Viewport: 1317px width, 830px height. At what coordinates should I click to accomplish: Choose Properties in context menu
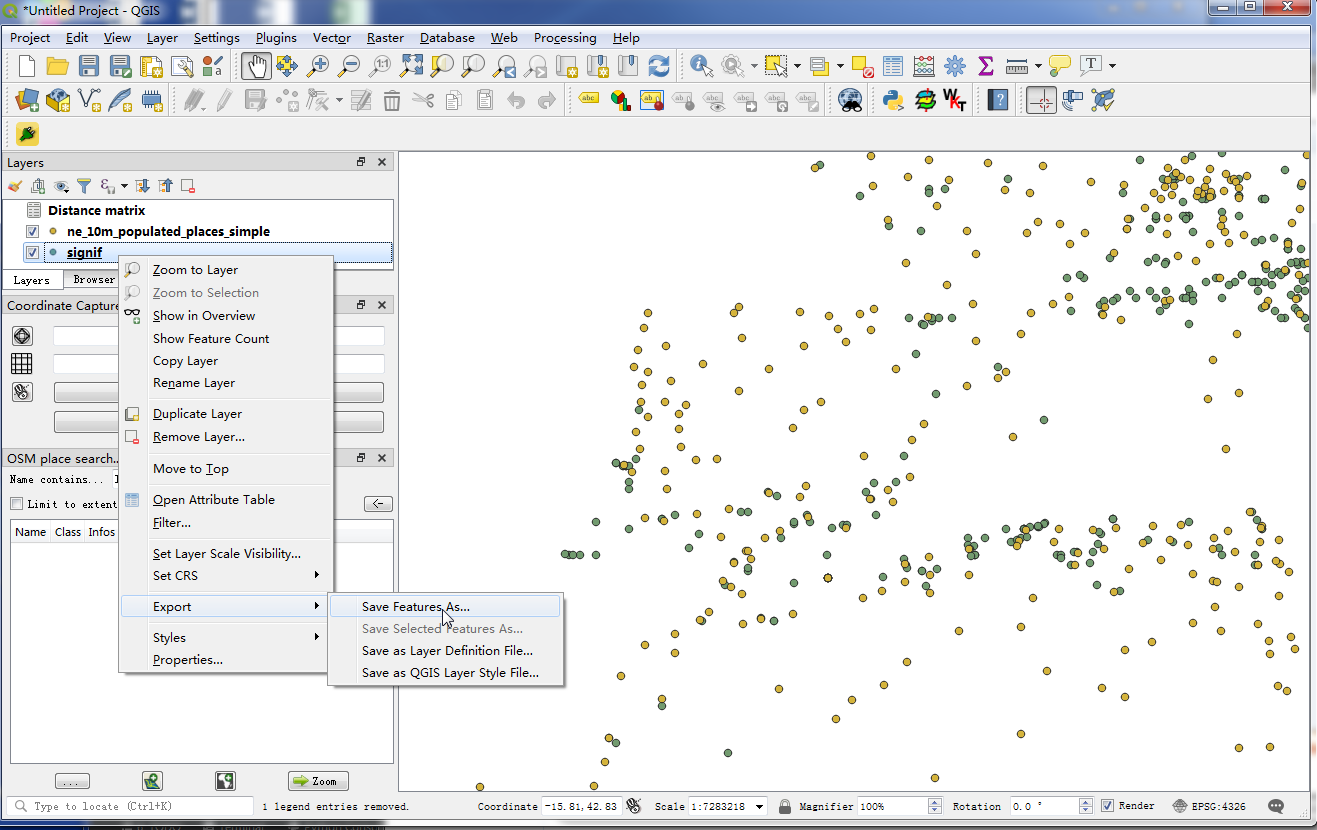[225, 659]
